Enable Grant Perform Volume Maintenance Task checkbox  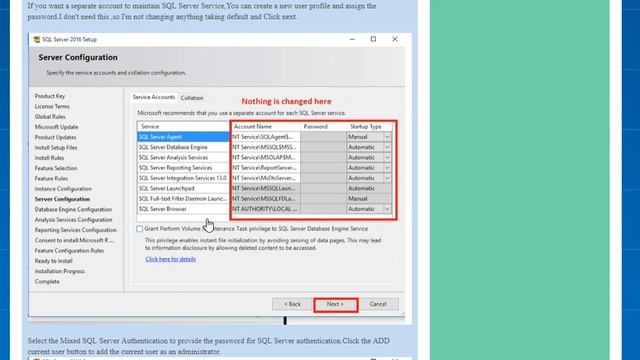coord(140,229)
